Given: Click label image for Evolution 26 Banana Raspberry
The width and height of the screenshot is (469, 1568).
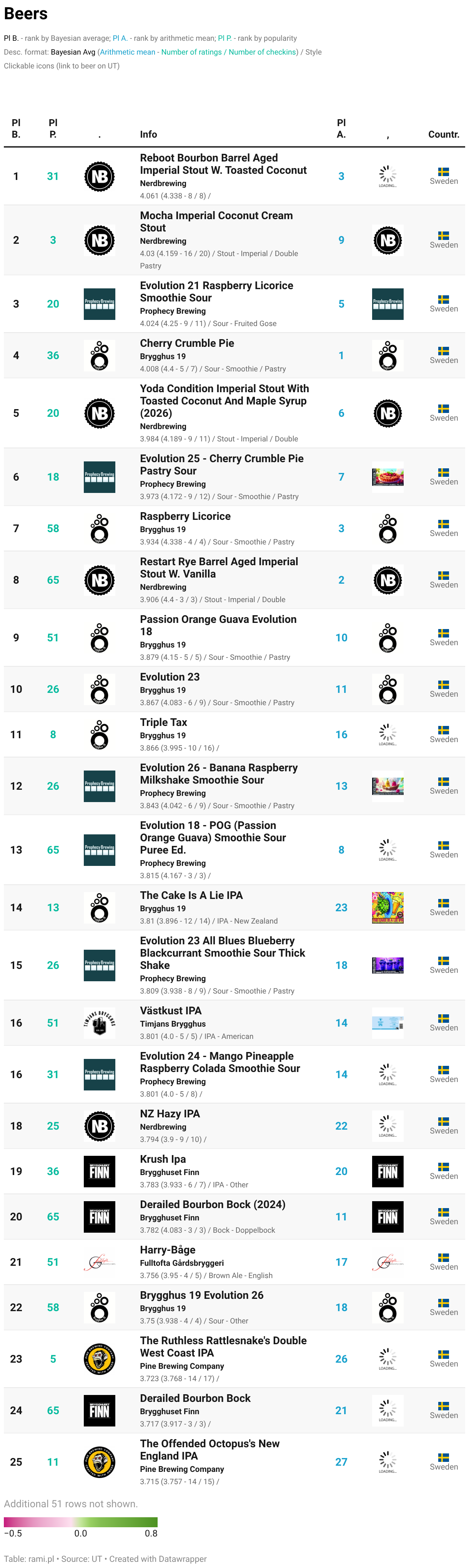Looking at the screenshot, I should click(x=388, y=786).
